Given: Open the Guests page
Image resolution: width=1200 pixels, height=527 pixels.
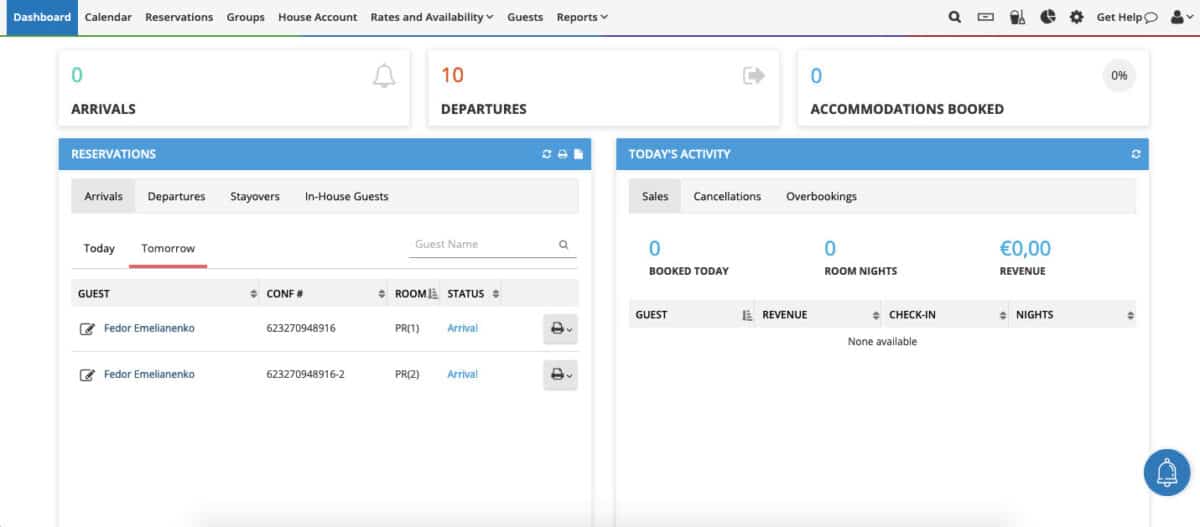Looking at the screenshot, I should click(x=525, y=17).
